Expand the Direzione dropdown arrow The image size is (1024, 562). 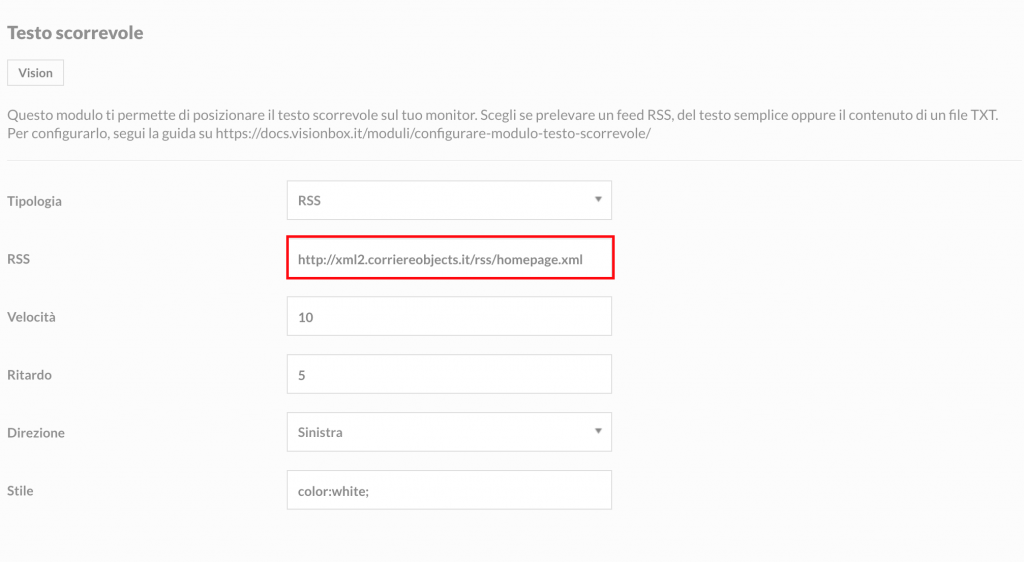(x=598, y=431)
